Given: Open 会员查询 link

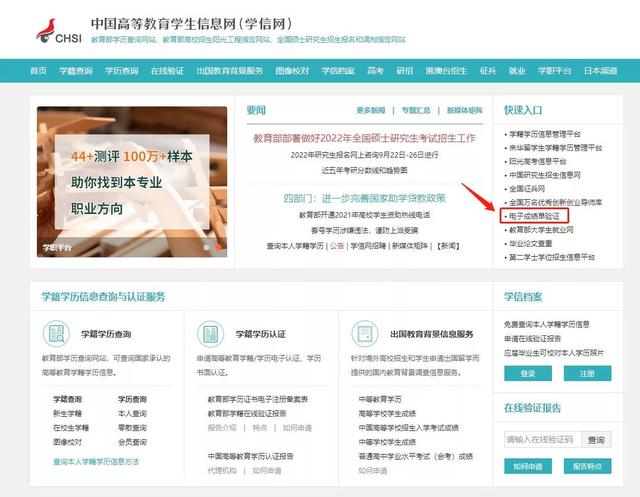Looking at the screenshot, I should coord(132,442).
